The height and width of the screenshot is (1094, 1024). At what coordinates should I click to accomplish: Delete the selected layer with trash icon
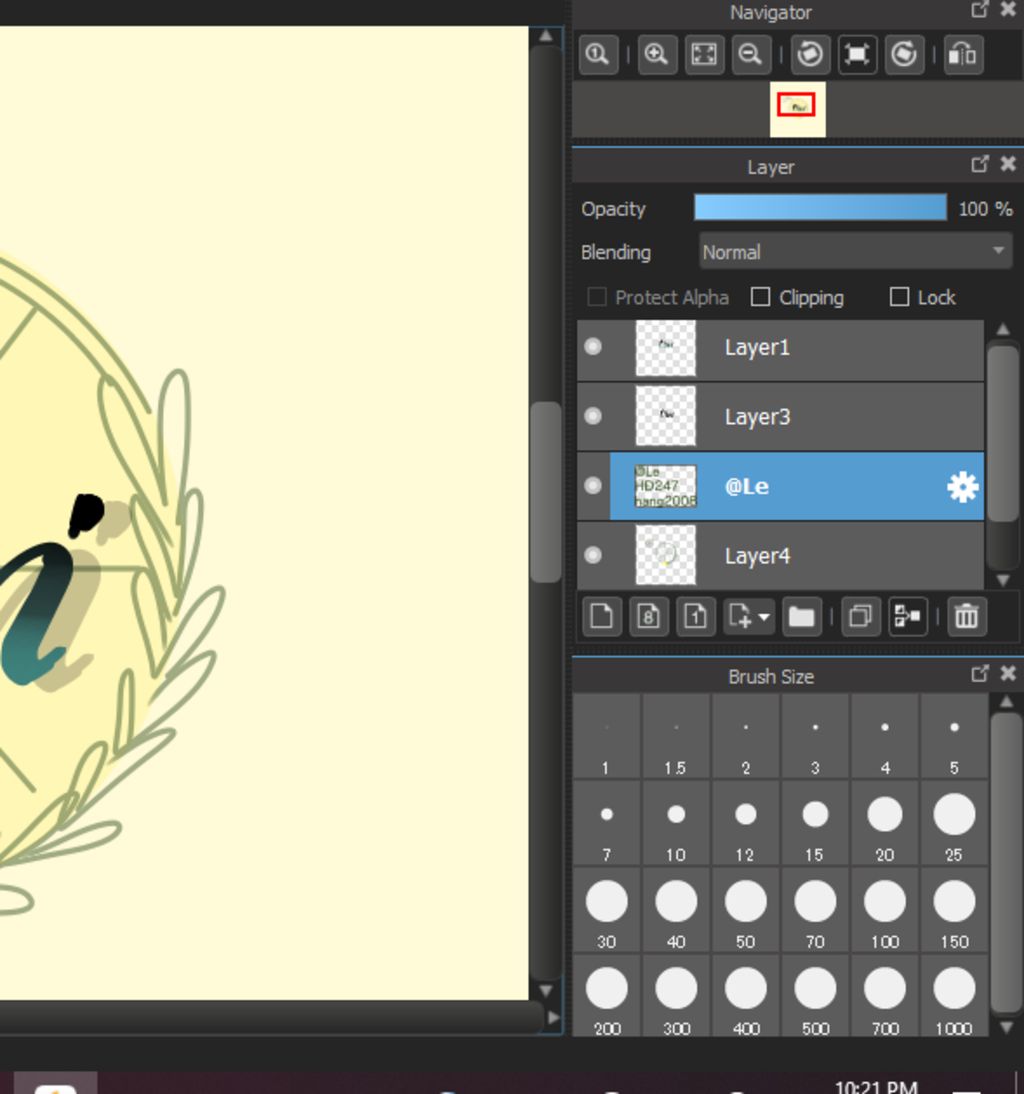coord(967,617)
